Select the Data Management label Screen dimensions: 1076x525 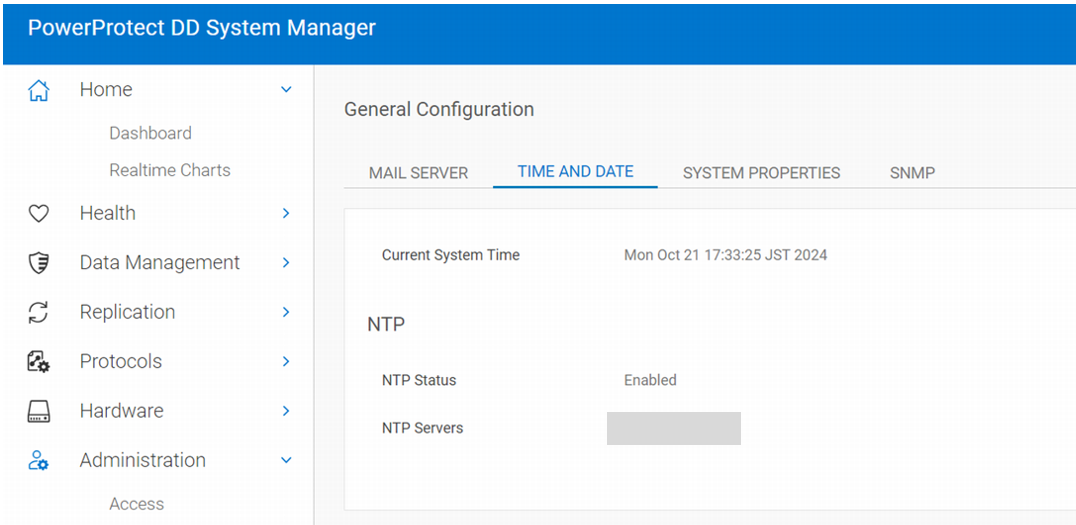coord(159,262)
